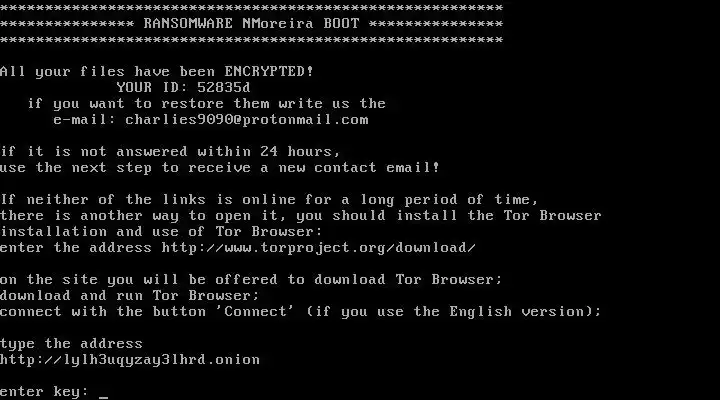Click the 'All your files have been ENCRYPTED!' line
The width and height of the screenshot is (720, 400).
(157, 72)
